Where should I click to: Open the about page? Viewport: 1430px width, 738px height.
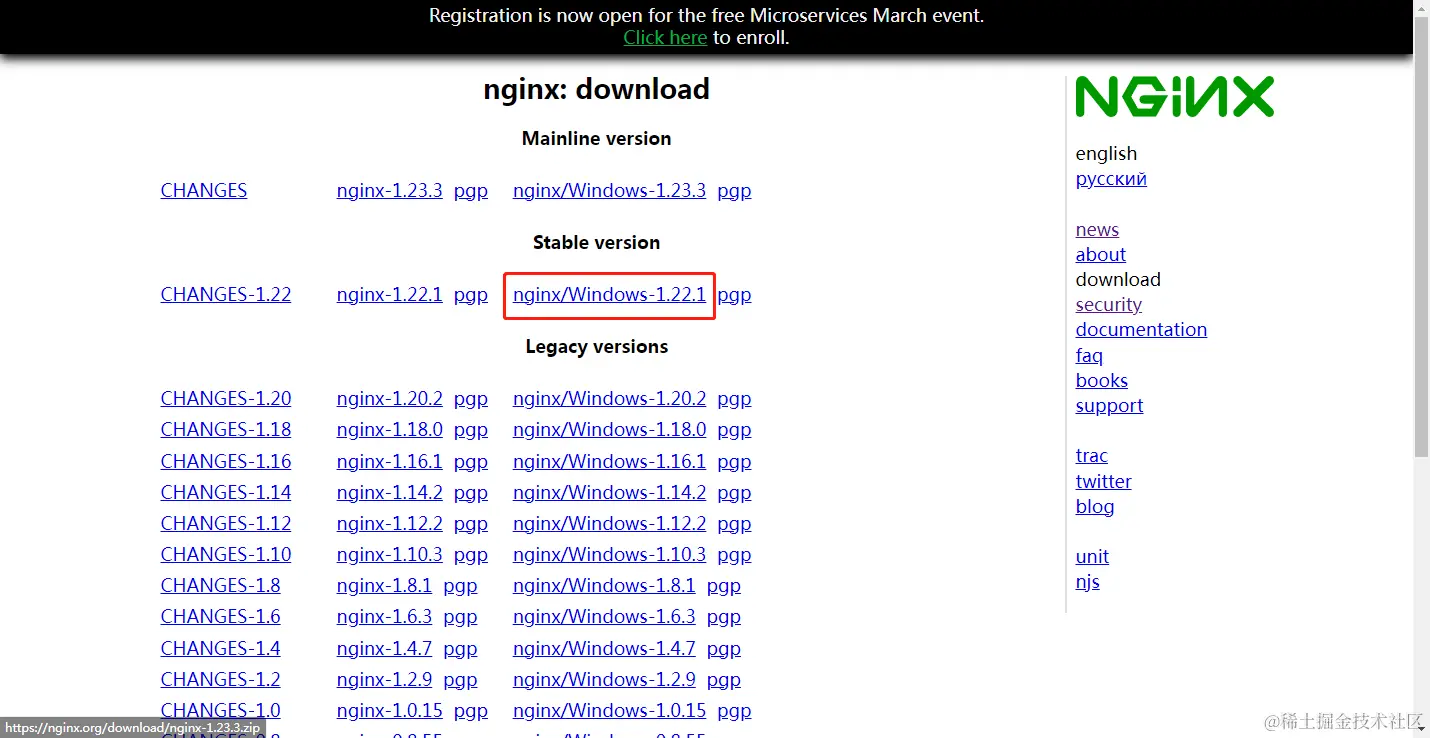coord(1100,255)
